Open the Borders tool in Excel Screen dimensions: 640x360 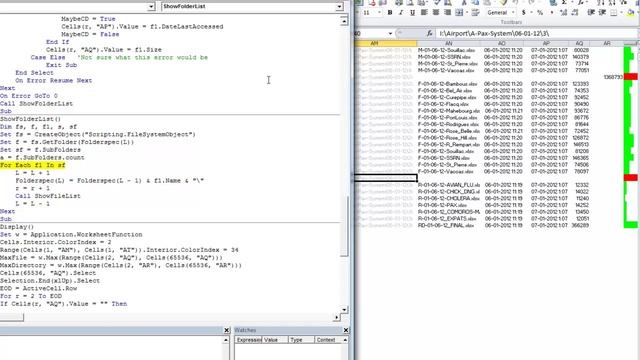[x=614, y=13]
